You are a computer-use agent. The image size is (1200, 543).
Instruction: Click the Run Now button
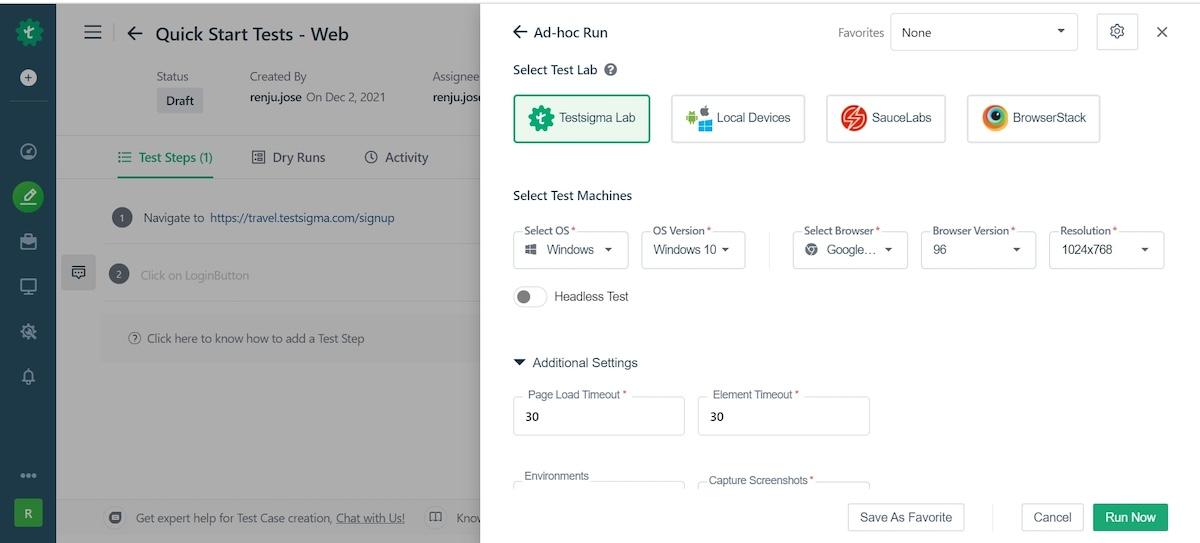click(x=1130, y=517)
